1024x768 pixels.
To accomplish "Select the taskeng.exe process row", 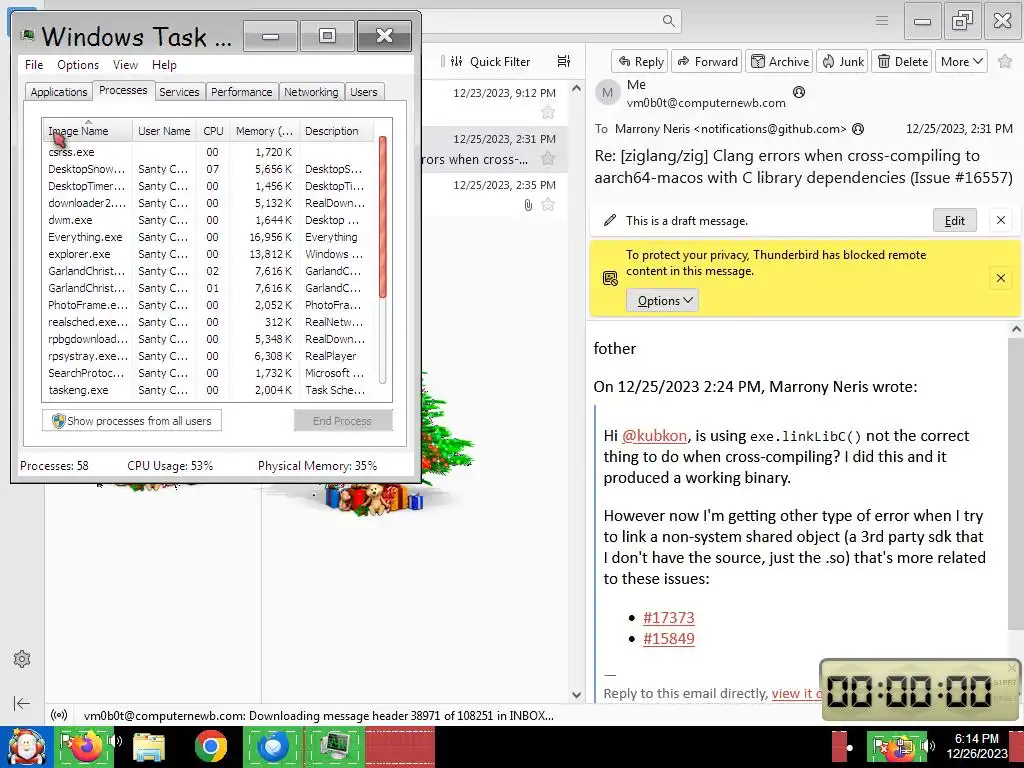I will pyautogui.click(x=209, y=390).
